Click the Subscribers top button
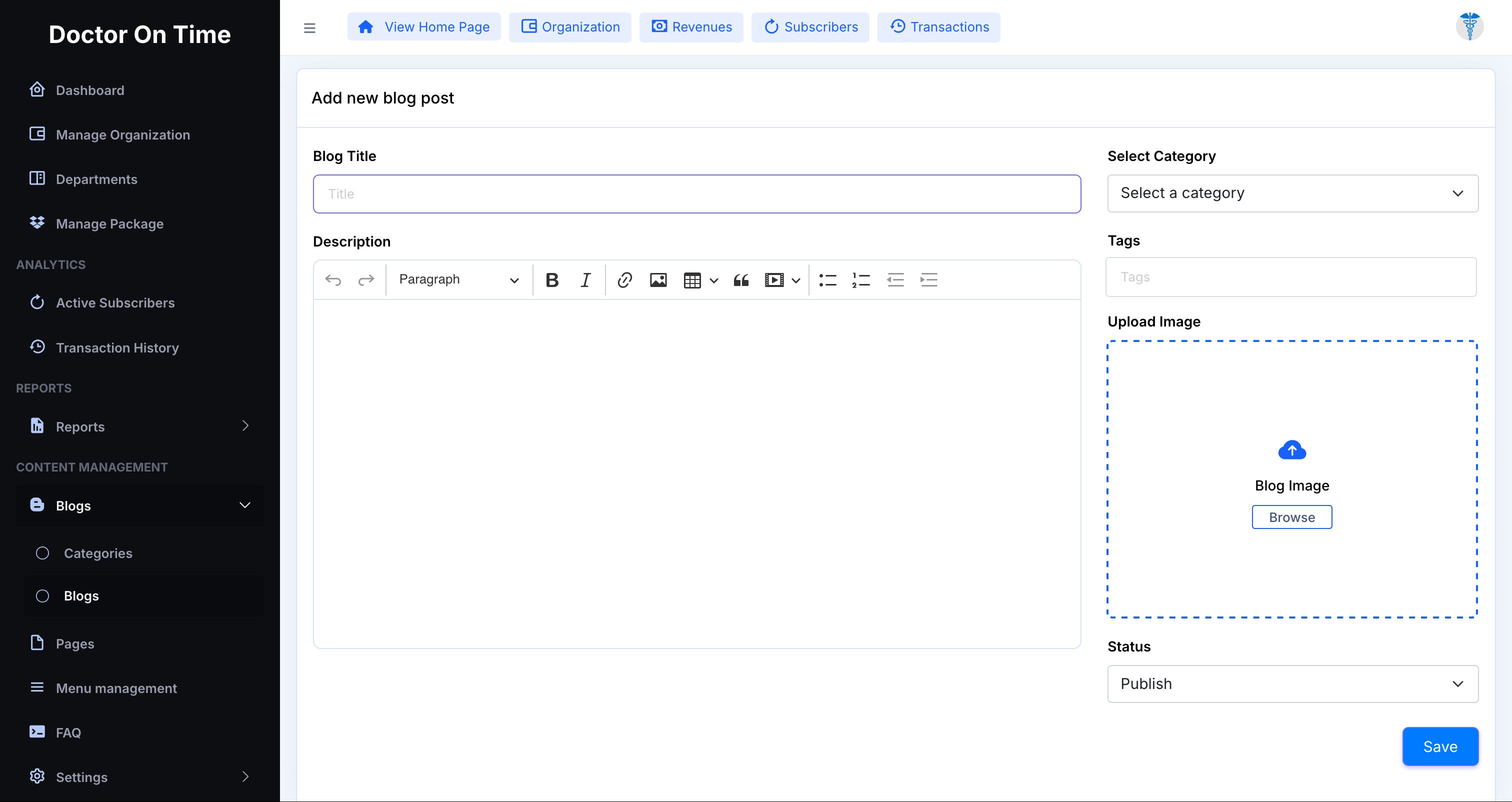The width and height of the screenshot is (1512, 802). (810, 26)
